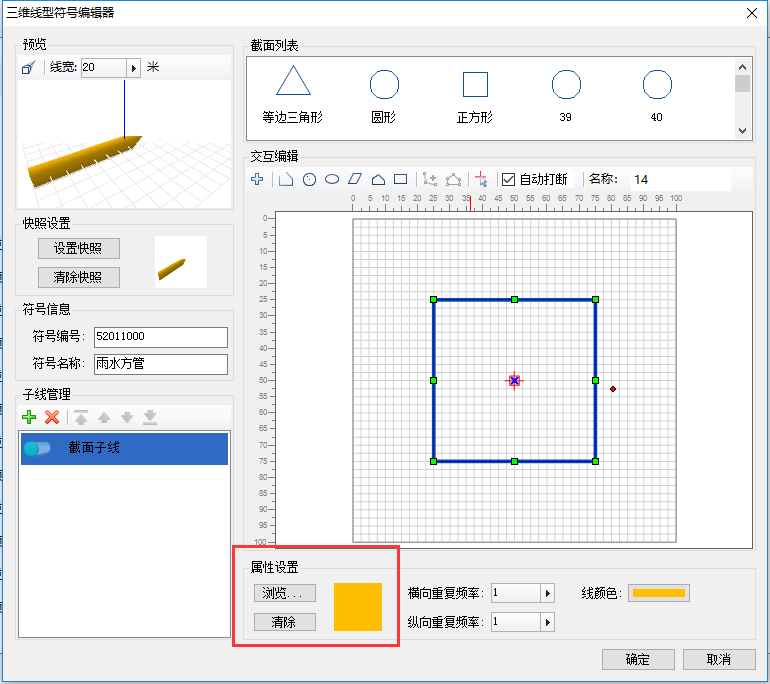
Task: Delete sub-line with red X icon
Action: coord(52,417)
